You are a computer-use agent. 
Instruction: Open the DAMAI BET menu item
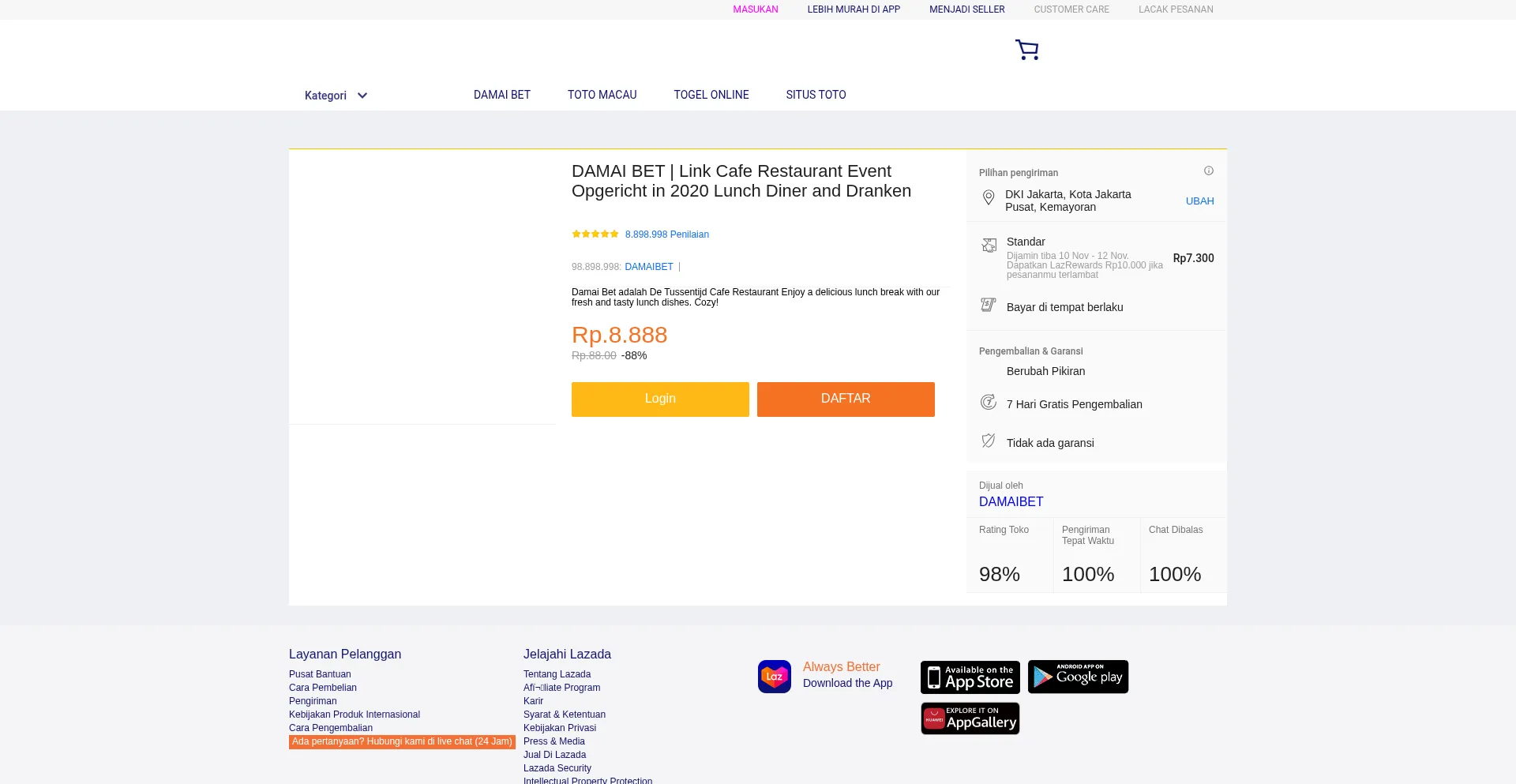502,95
